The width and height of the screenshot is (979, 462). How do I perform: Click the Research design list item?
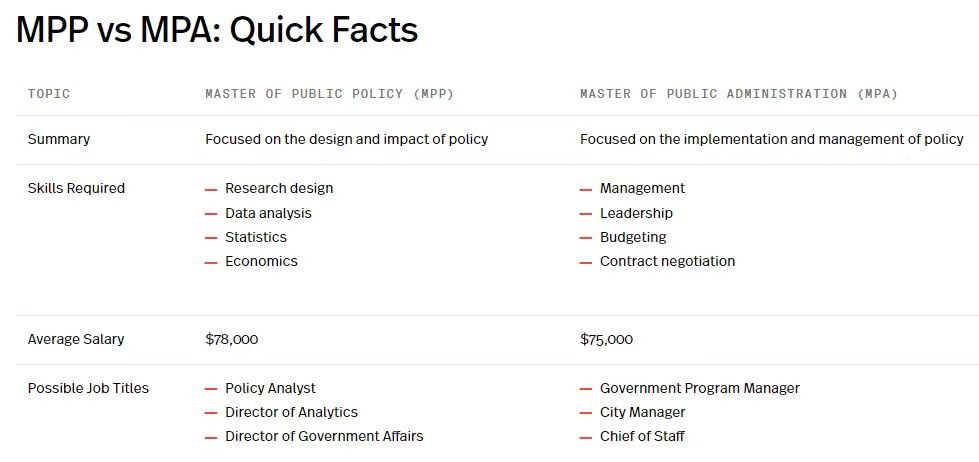279,189
